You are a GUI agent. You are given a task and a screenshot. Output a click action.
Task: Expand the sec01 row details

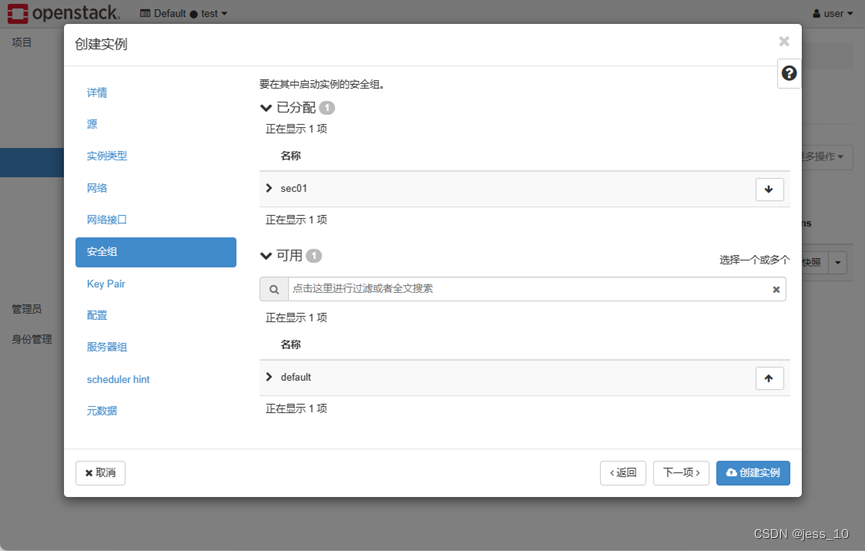tap(269, 188)
